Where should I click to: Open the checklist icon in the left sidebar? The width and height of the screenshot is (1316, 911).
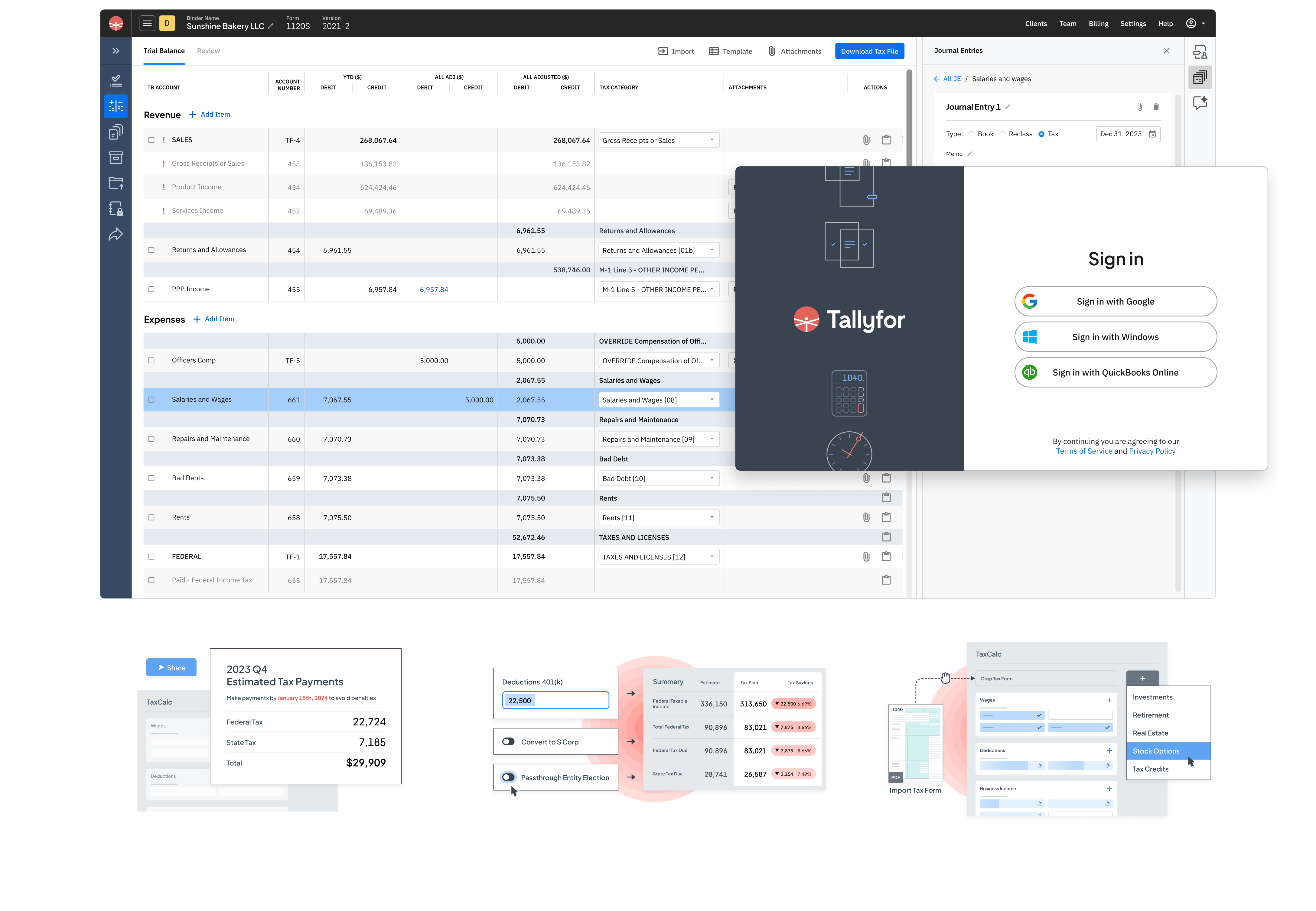[116, 80]
